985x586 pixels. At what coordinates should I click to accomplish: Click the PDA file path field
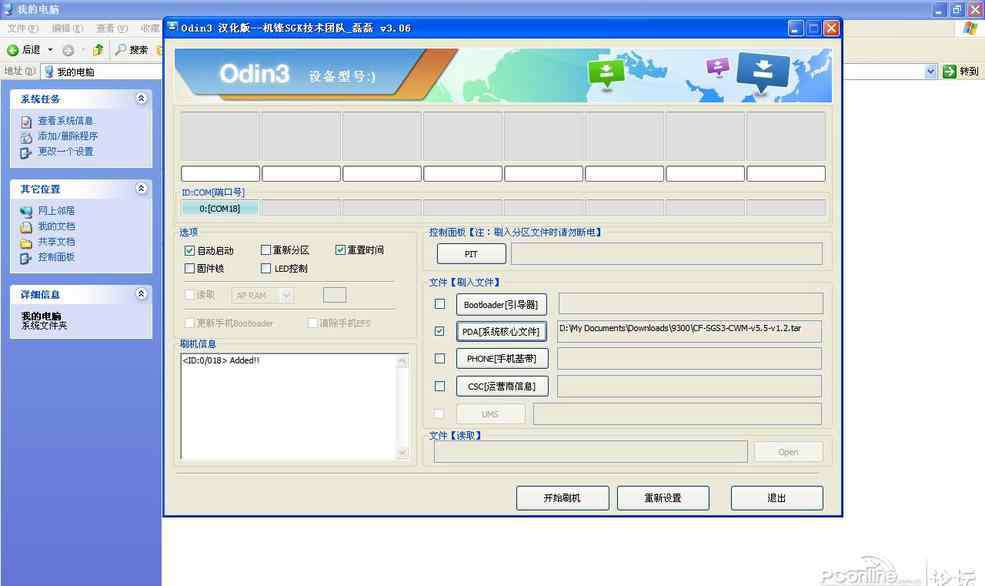point(689,331)
